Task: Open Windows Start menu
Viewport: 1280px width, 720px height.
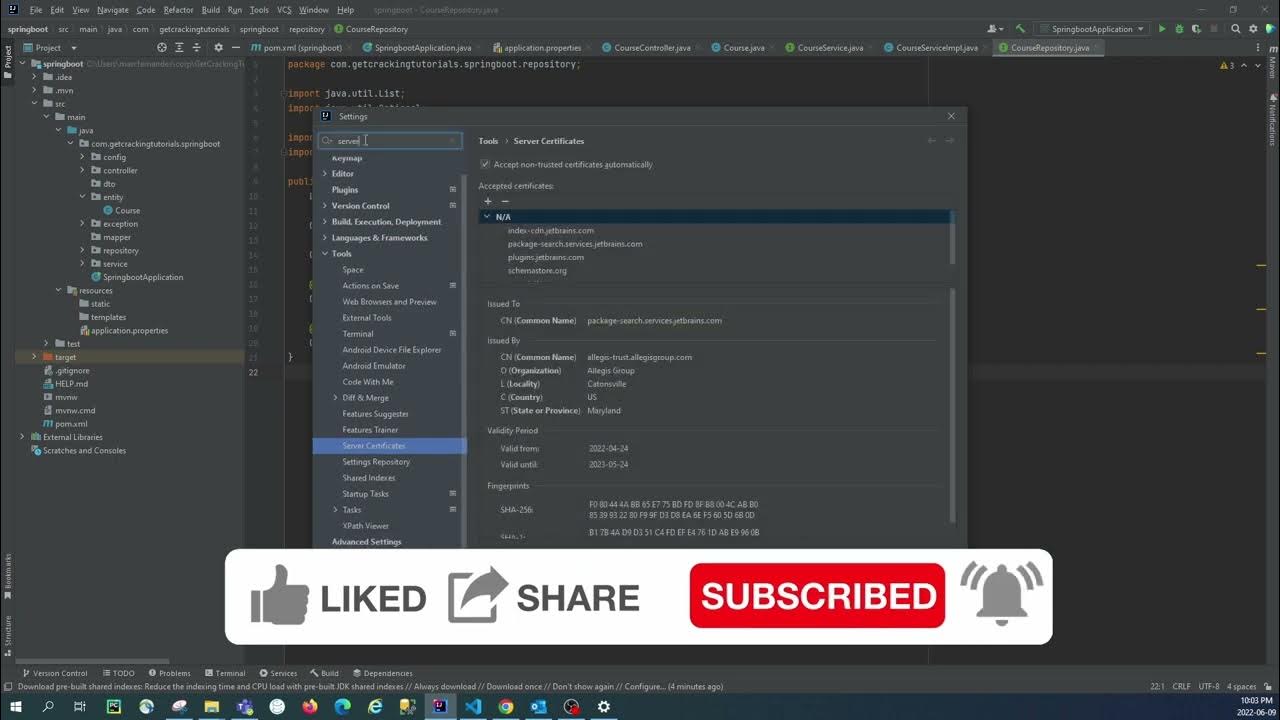Action: (15, 706)
